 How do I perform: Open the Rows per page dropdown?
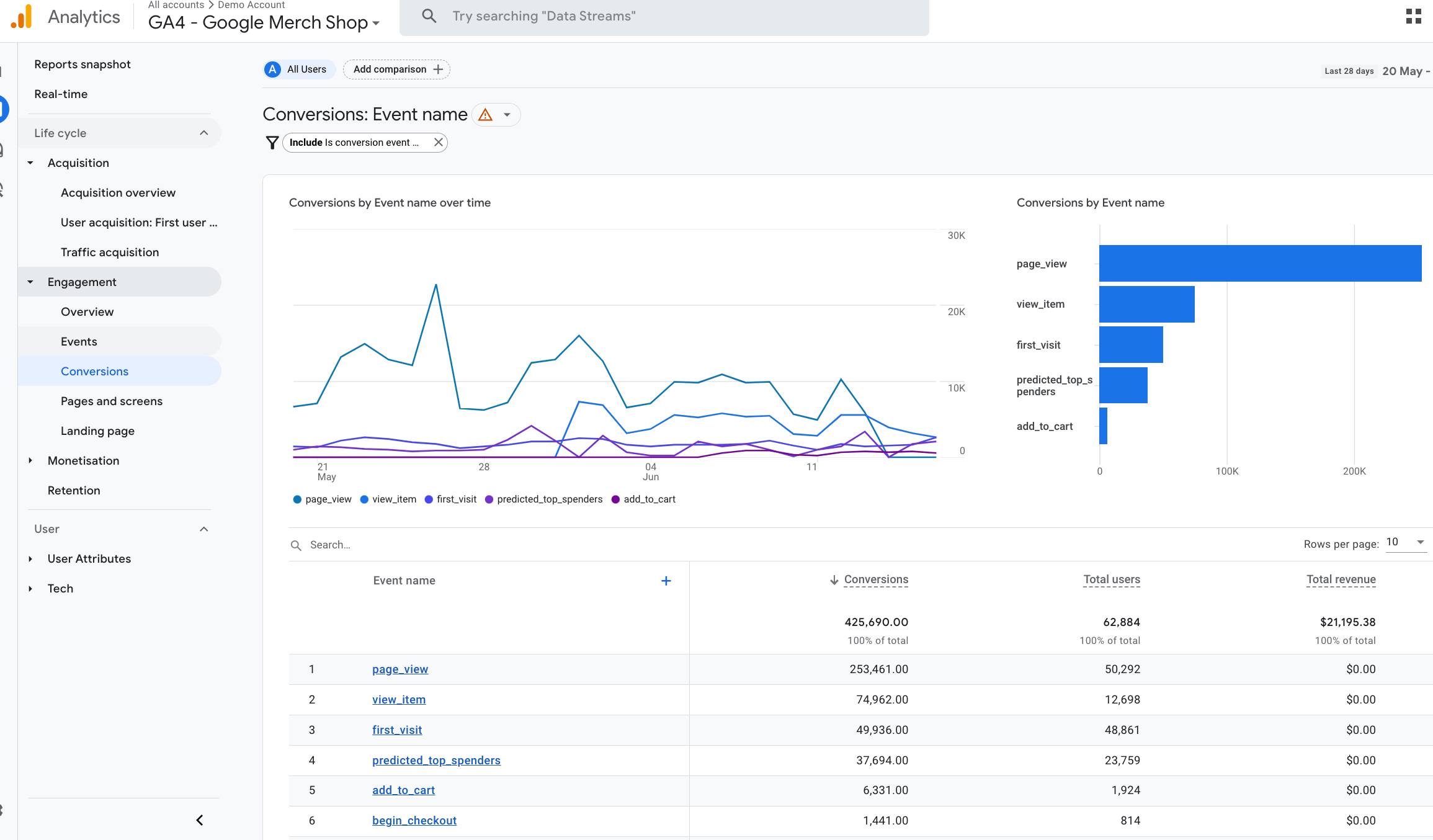coord(1405,542)
